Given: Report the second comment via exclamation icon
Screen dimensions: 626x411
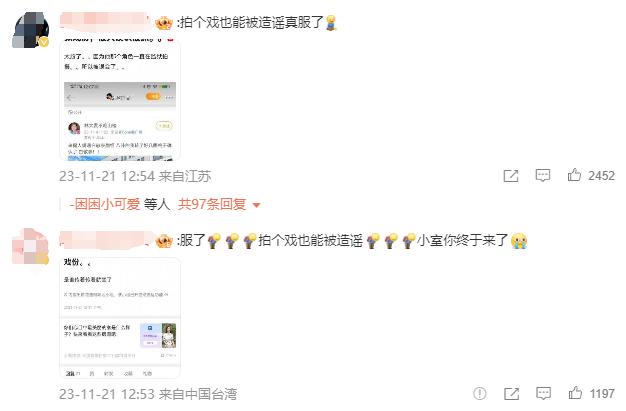Looking at the screenshot, I should pos(479,393).
